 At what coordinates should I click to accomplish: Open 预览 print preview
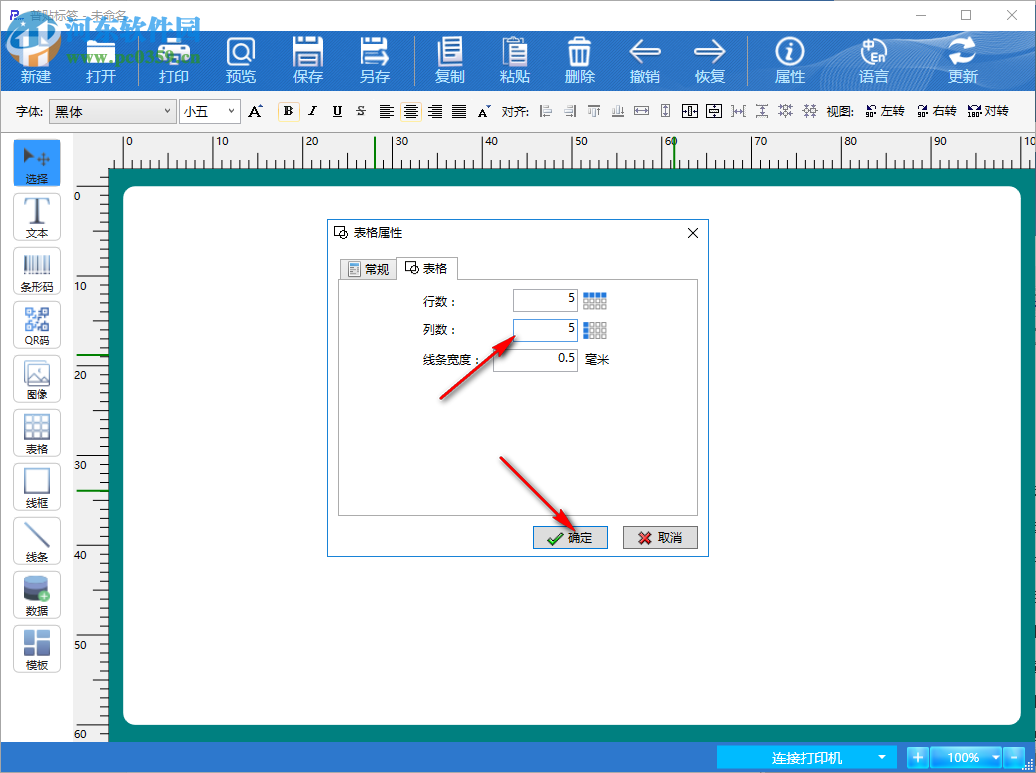click(x=241, y=59)
